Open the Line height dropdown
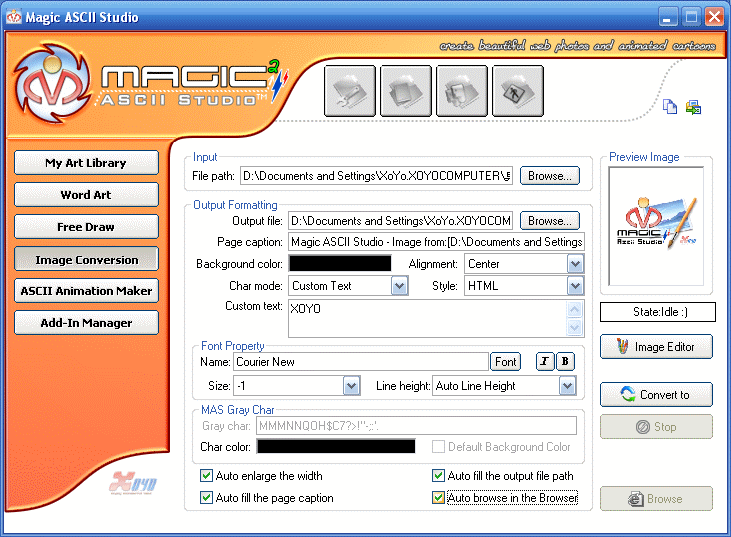This screenshot has height=537, width=731. [x=567, y=386]
